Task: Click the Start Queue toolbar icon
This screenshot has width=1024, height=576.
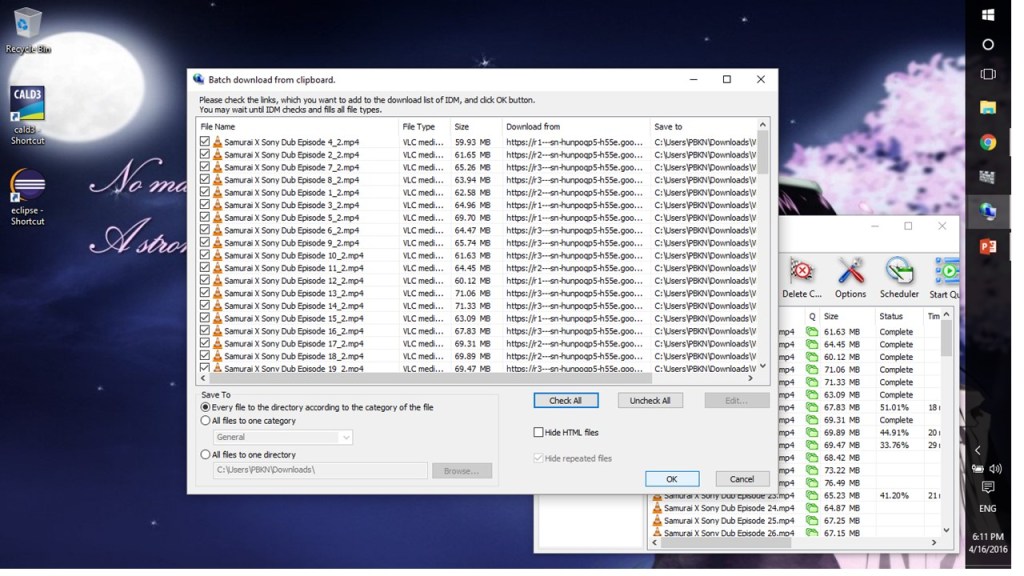Action: pos(945,275)
